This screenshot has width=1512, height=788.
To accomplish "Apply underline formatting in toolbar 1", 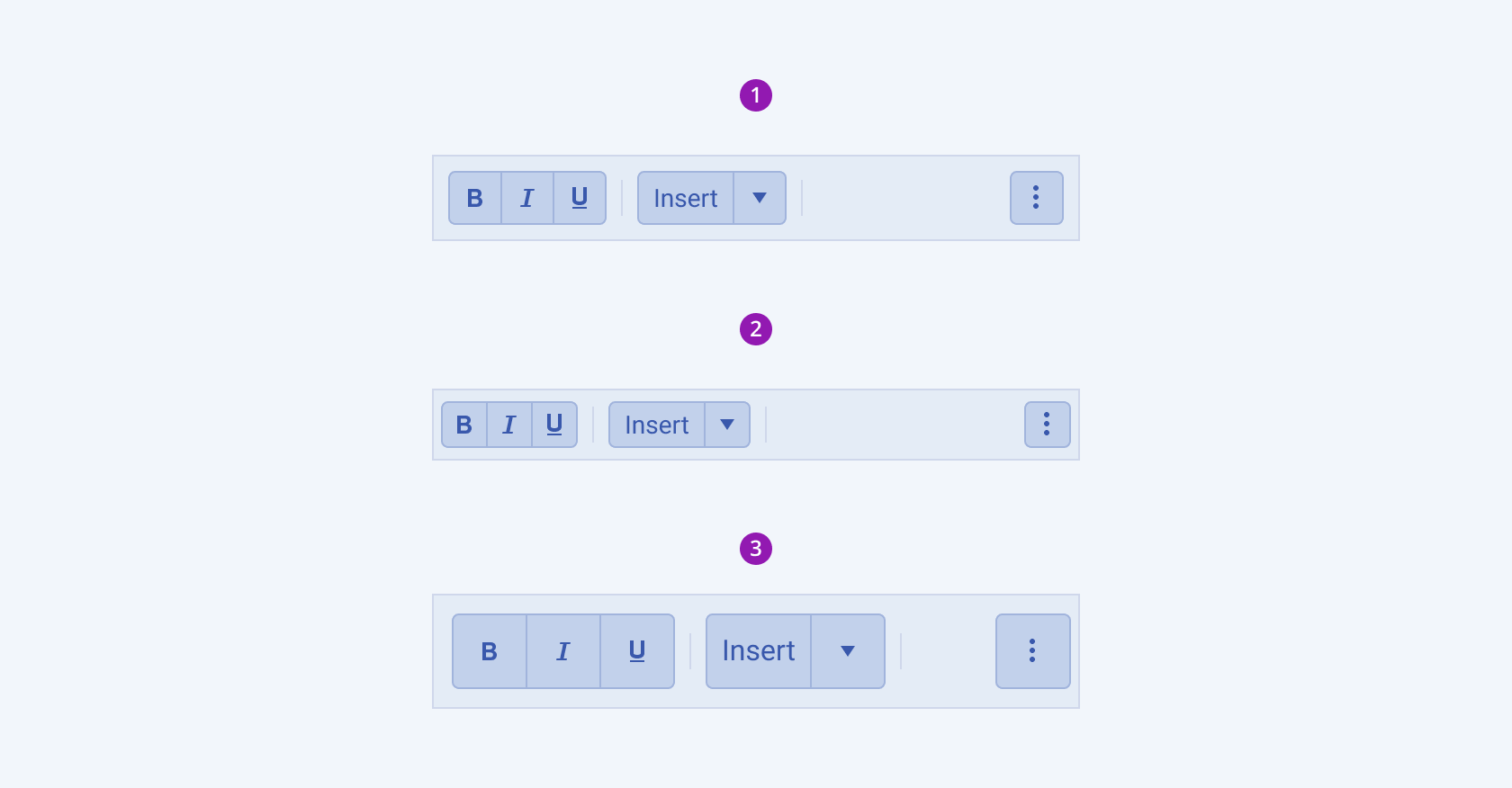I will click(x=578, y=198).
